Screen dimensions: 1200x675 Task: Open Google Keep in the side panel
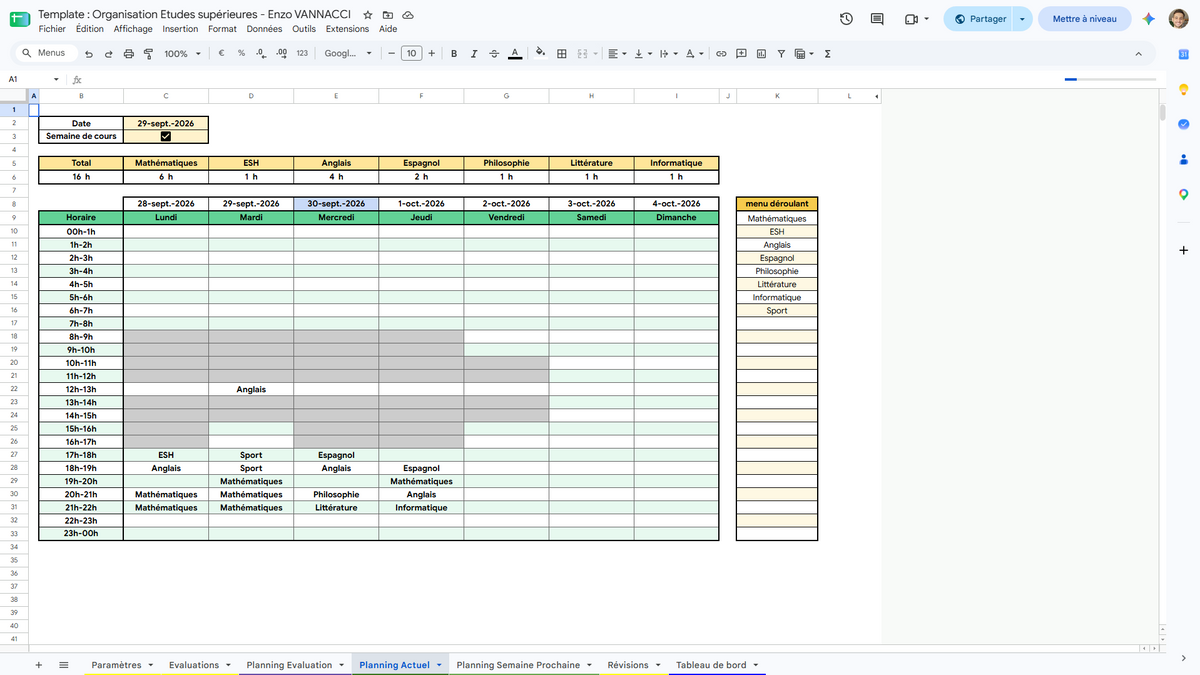click(1183, 89)
